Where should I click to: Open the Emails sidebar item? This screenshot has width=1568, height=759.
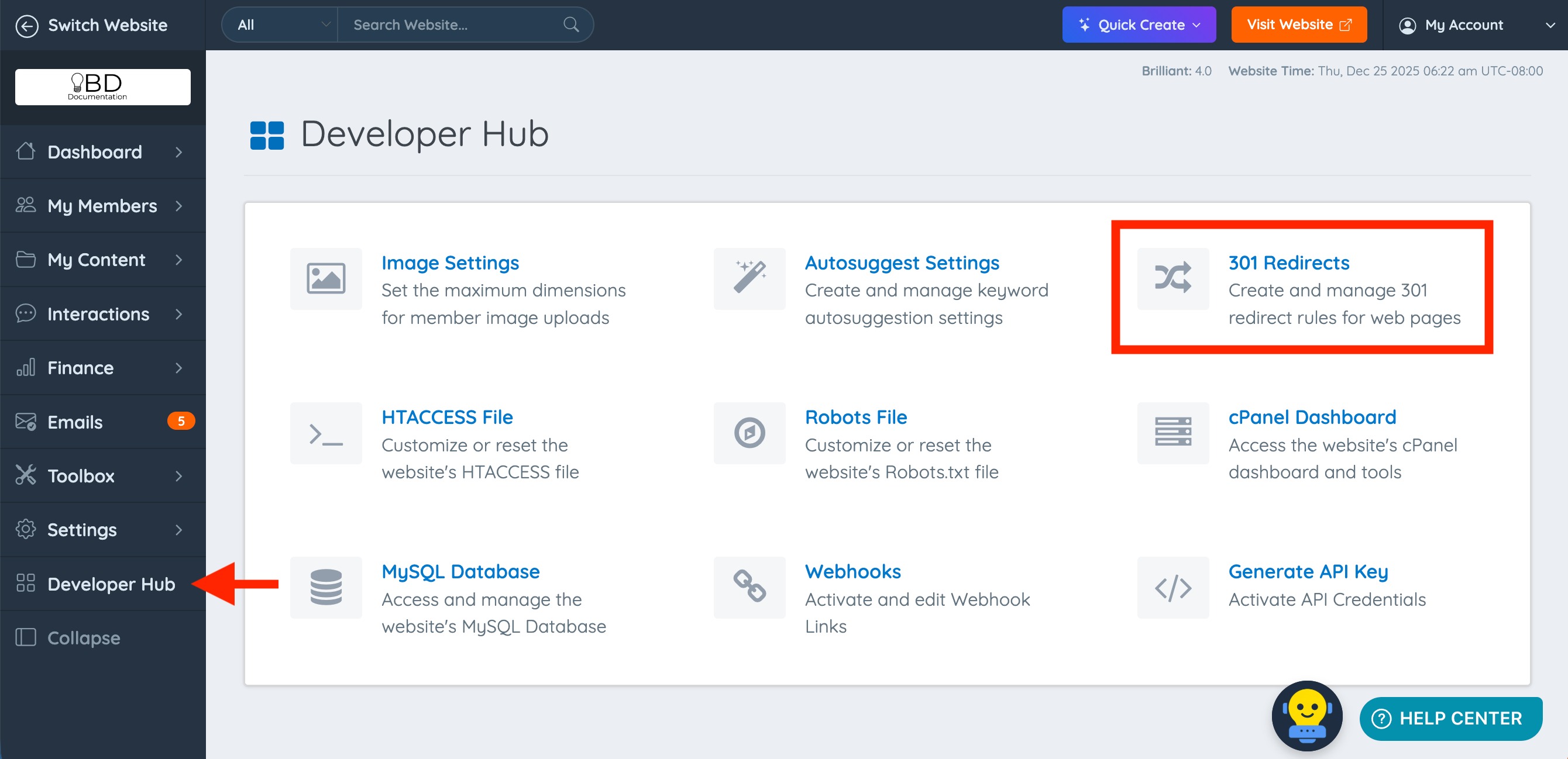click(x=102, y=422)
